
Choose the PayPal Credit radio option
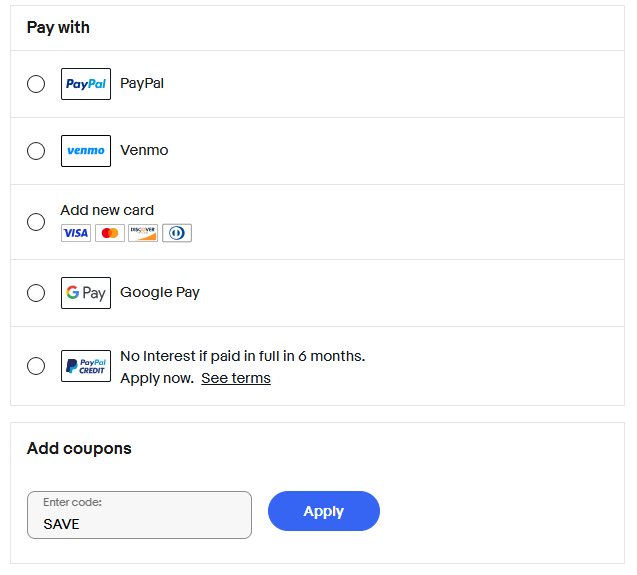(36, 366)
